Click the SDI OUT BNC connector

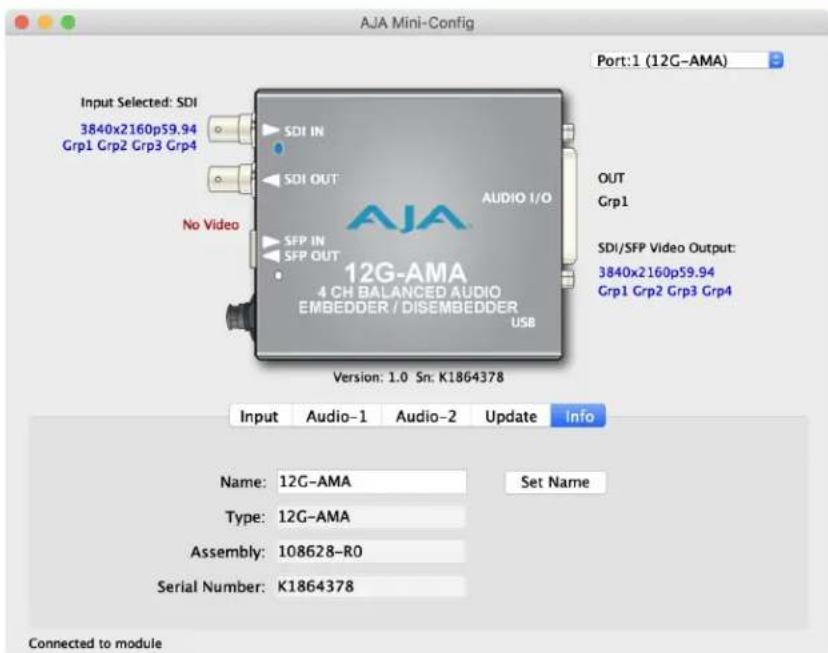tap(231, 179)
